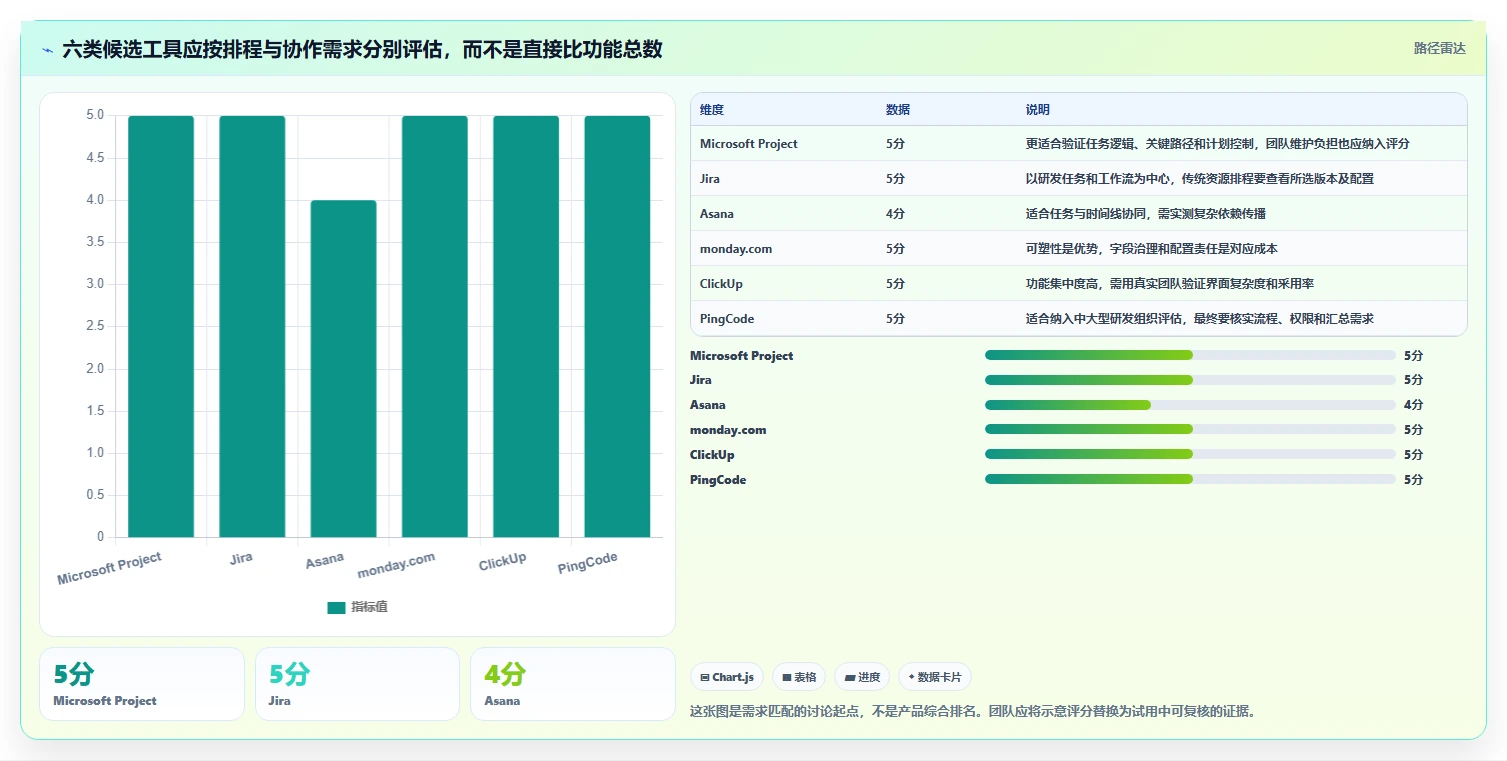Click the 数据 column header

click(x=898, y=110)
